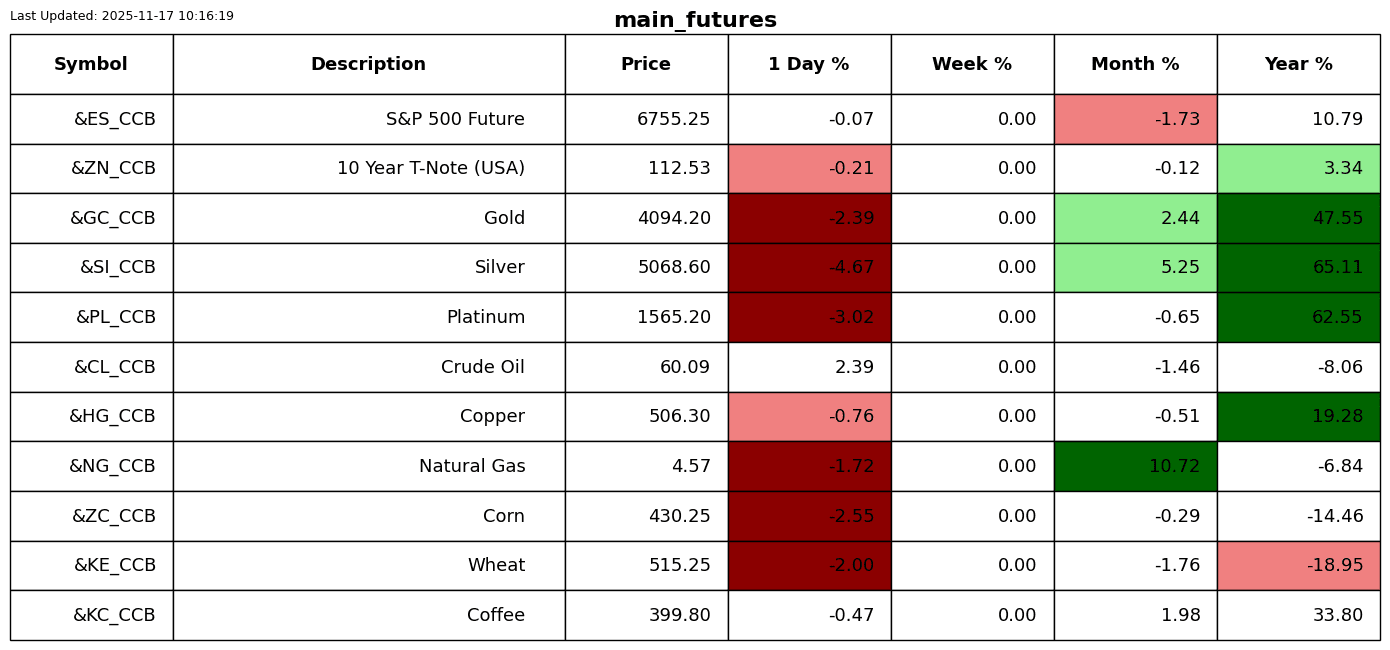Select the Description column header
This screenshot has width=1390, height=650.
click(368, 65)
